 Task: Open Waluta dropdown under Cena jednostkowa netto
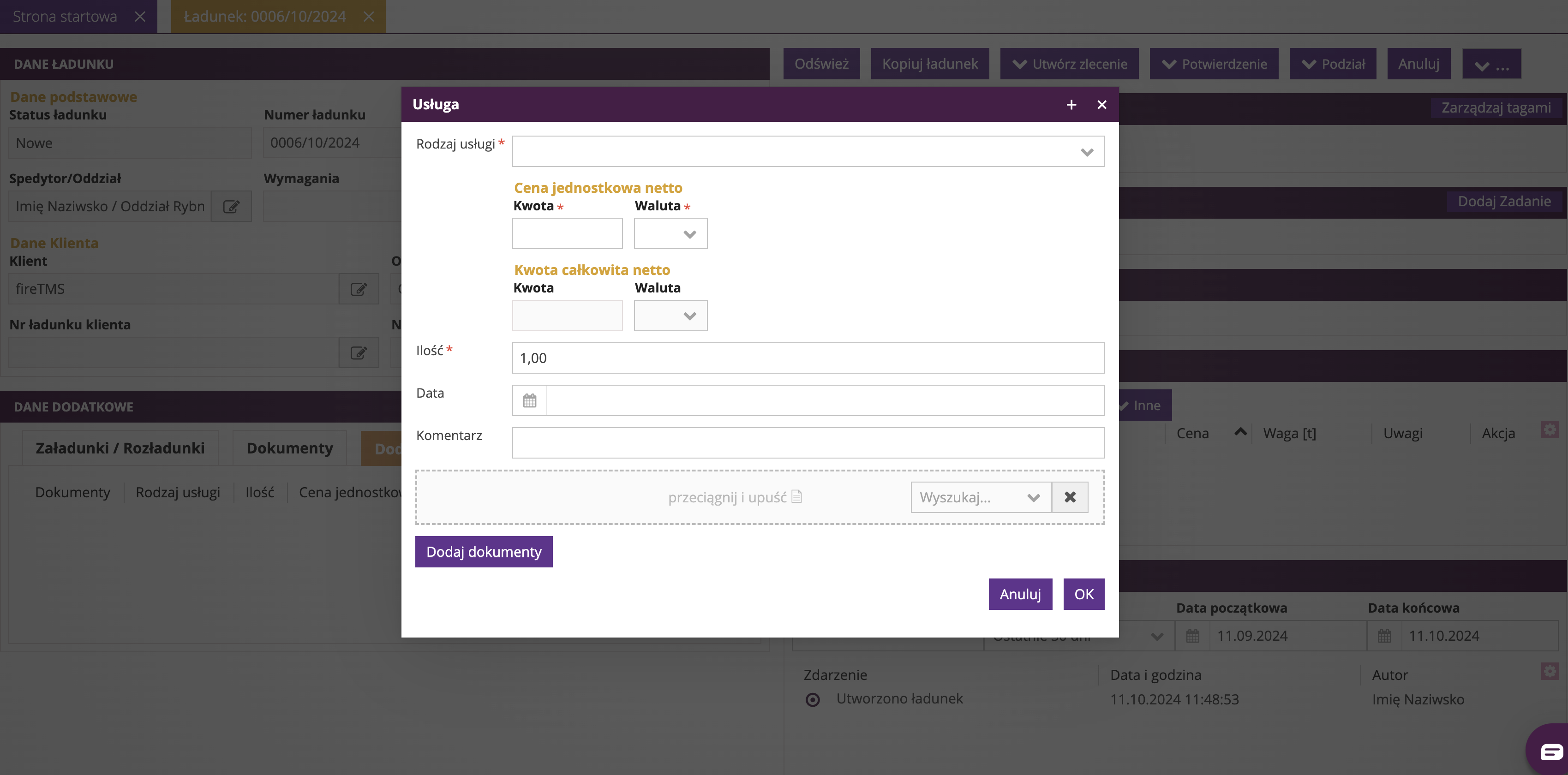tap(670, 234)
